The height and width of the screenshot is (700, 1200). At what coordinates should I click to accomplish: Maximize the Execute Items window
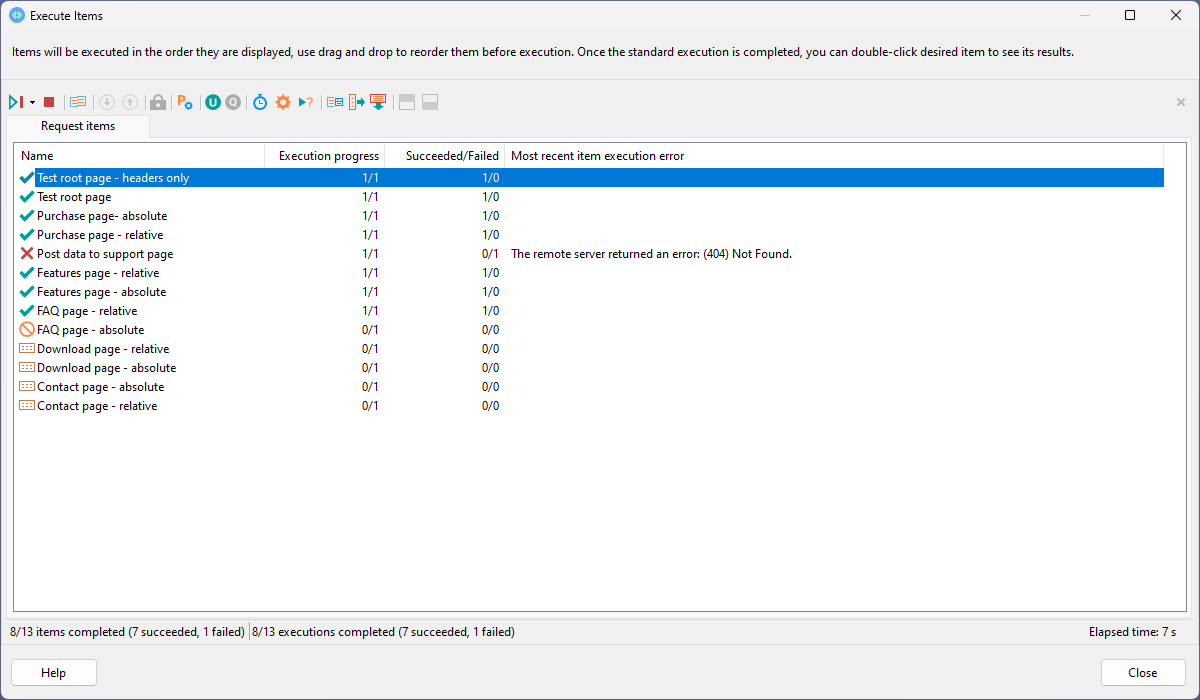click(x=1130, y=15)
